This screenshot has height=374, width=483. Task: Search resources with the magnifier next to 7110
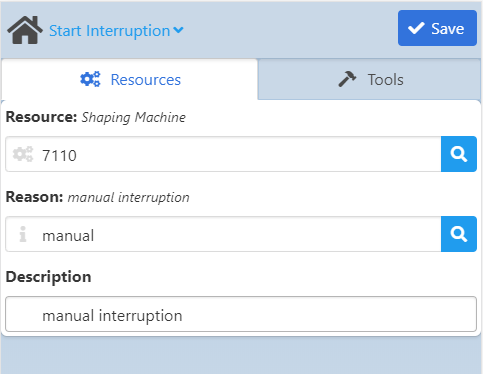459,154
